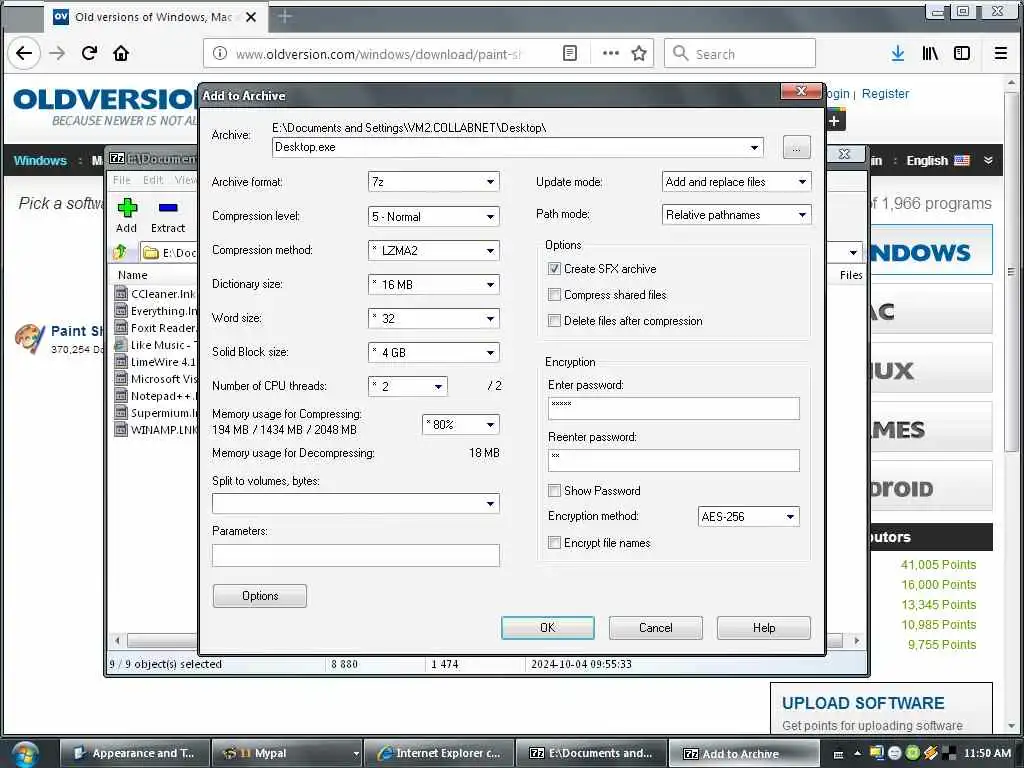Open the Compression method dropdown

click(434, 250)
